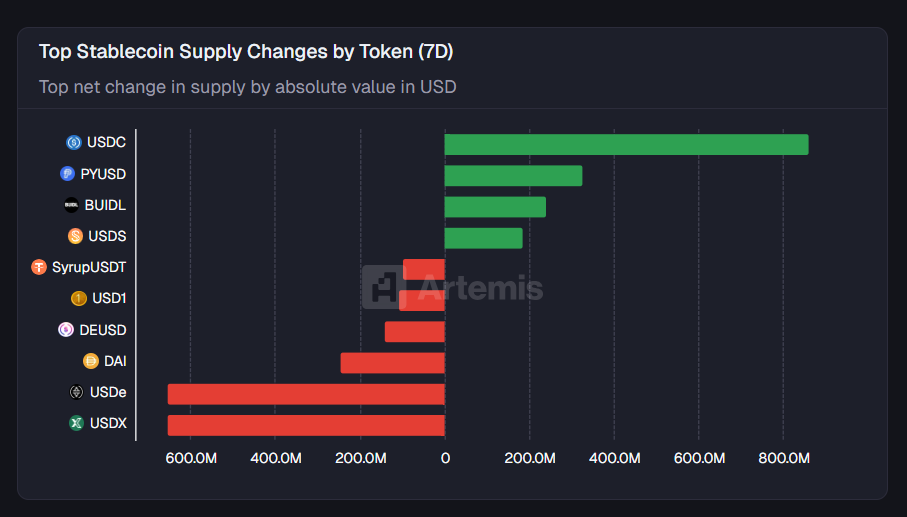Click the USD1 token icon
Screen dimensions: 907x517
pos(78,298)
